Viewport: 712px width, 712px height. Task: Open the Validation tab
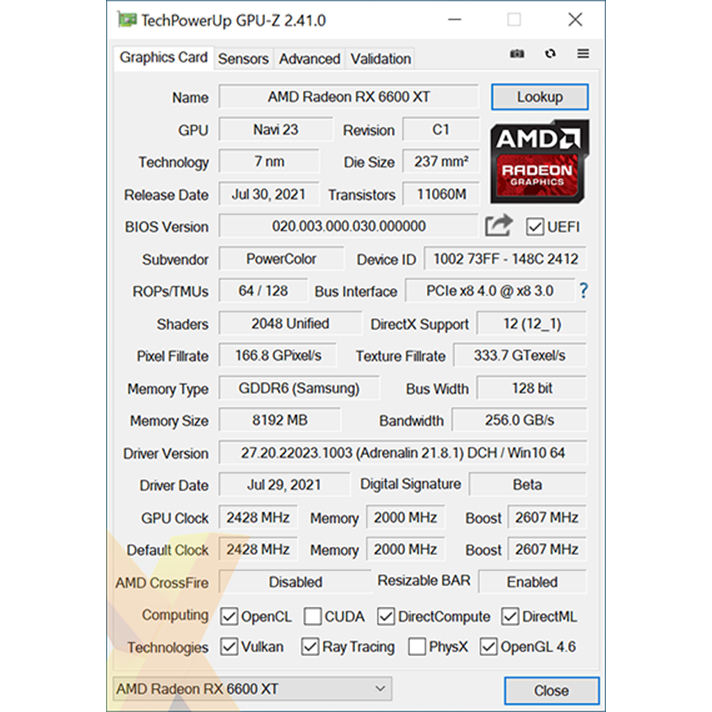click(380, 59)
